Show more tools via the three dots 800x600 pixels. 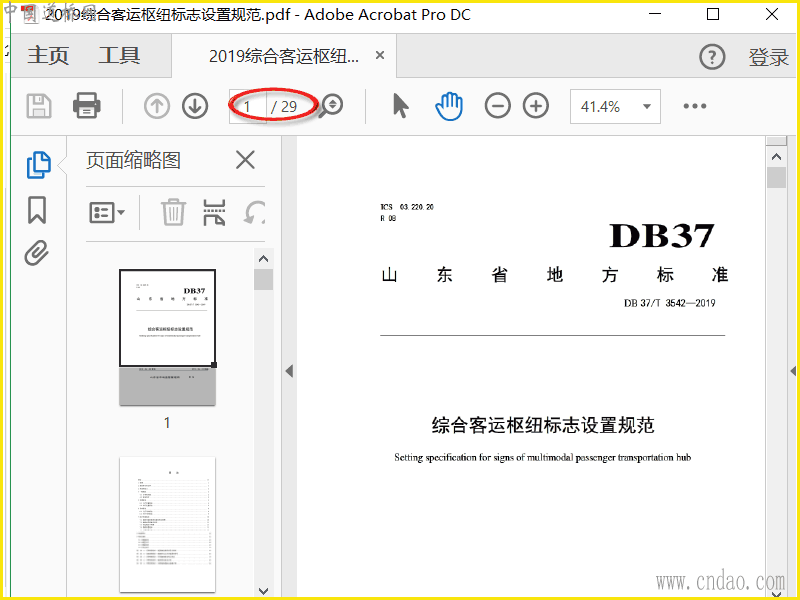(x=695, y=106)
